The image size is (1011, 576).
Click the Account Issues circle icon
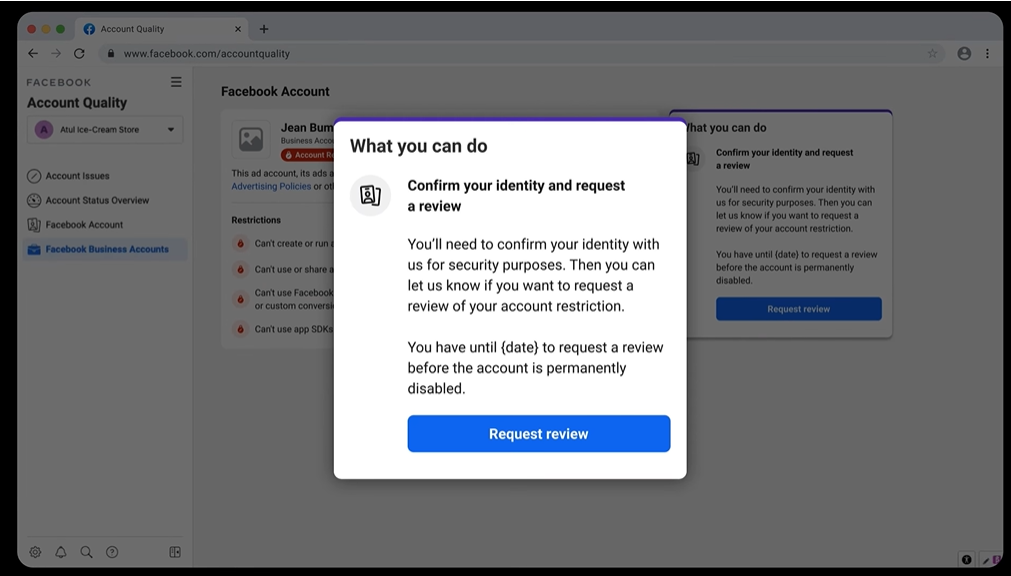[34, 176]
